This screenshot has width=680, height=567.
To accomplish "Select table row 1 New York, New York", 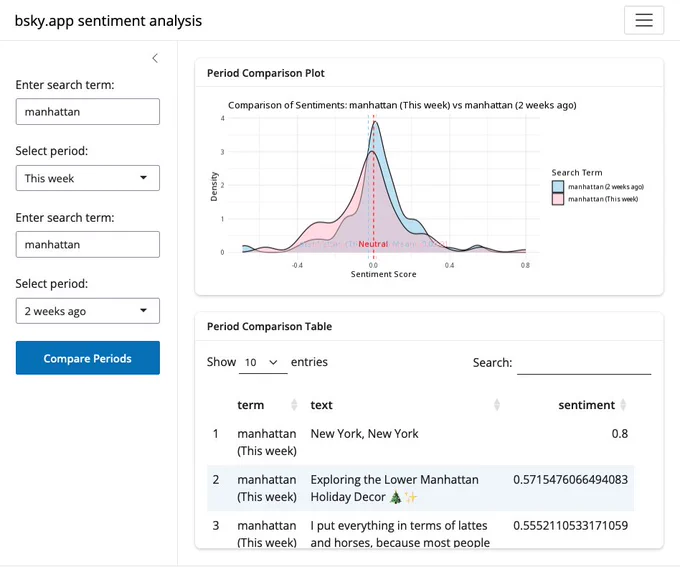I will tap(420, 442).
